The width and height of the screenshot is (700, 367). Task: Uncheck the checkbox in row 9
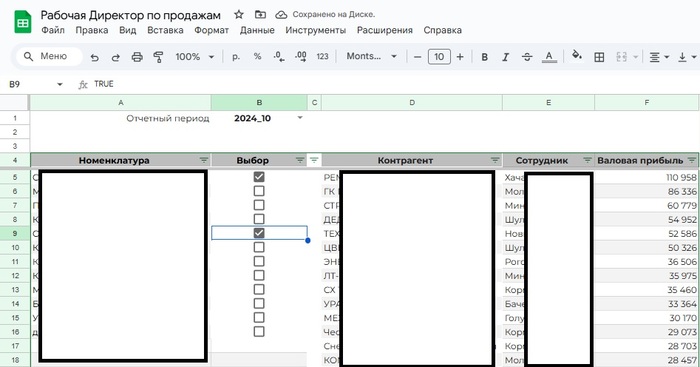click(x=259, y=233)
